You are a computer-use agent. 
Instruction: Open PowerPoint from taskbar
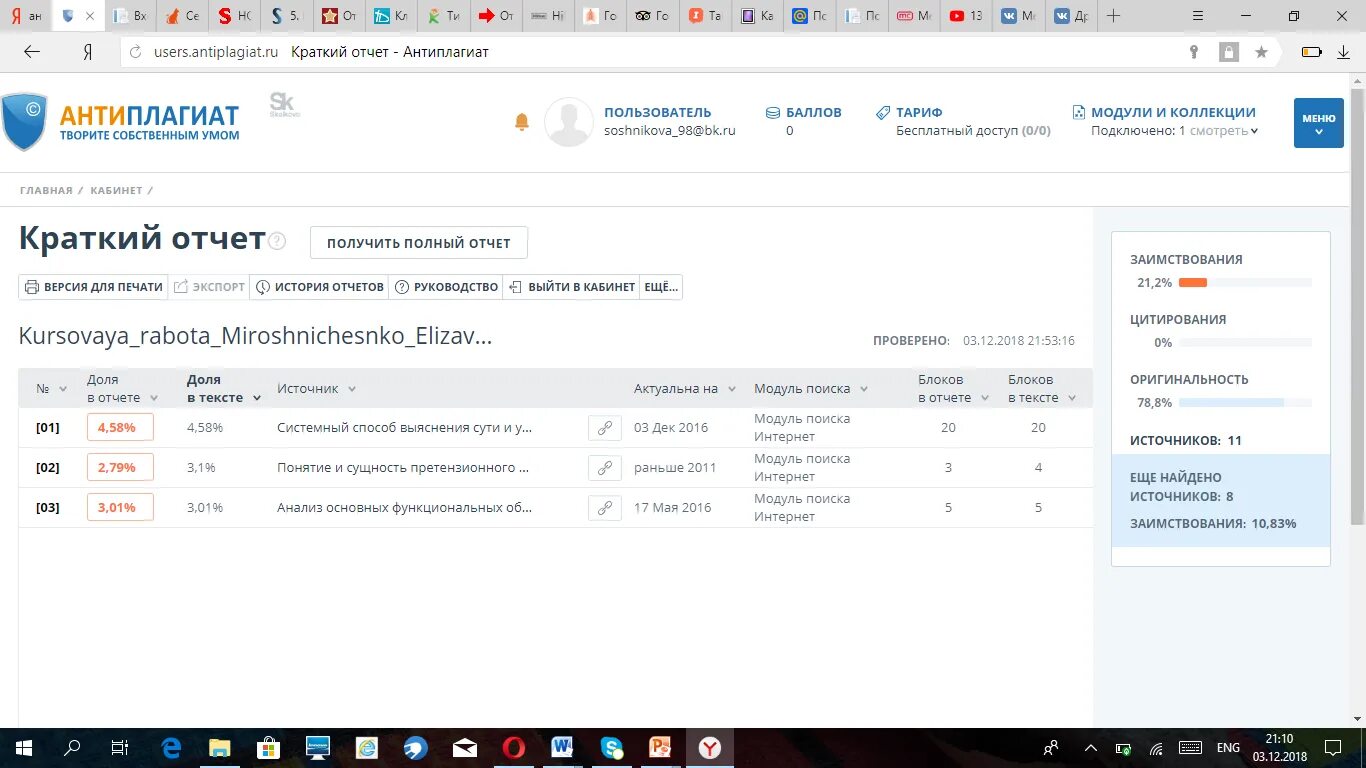point(660,748)
